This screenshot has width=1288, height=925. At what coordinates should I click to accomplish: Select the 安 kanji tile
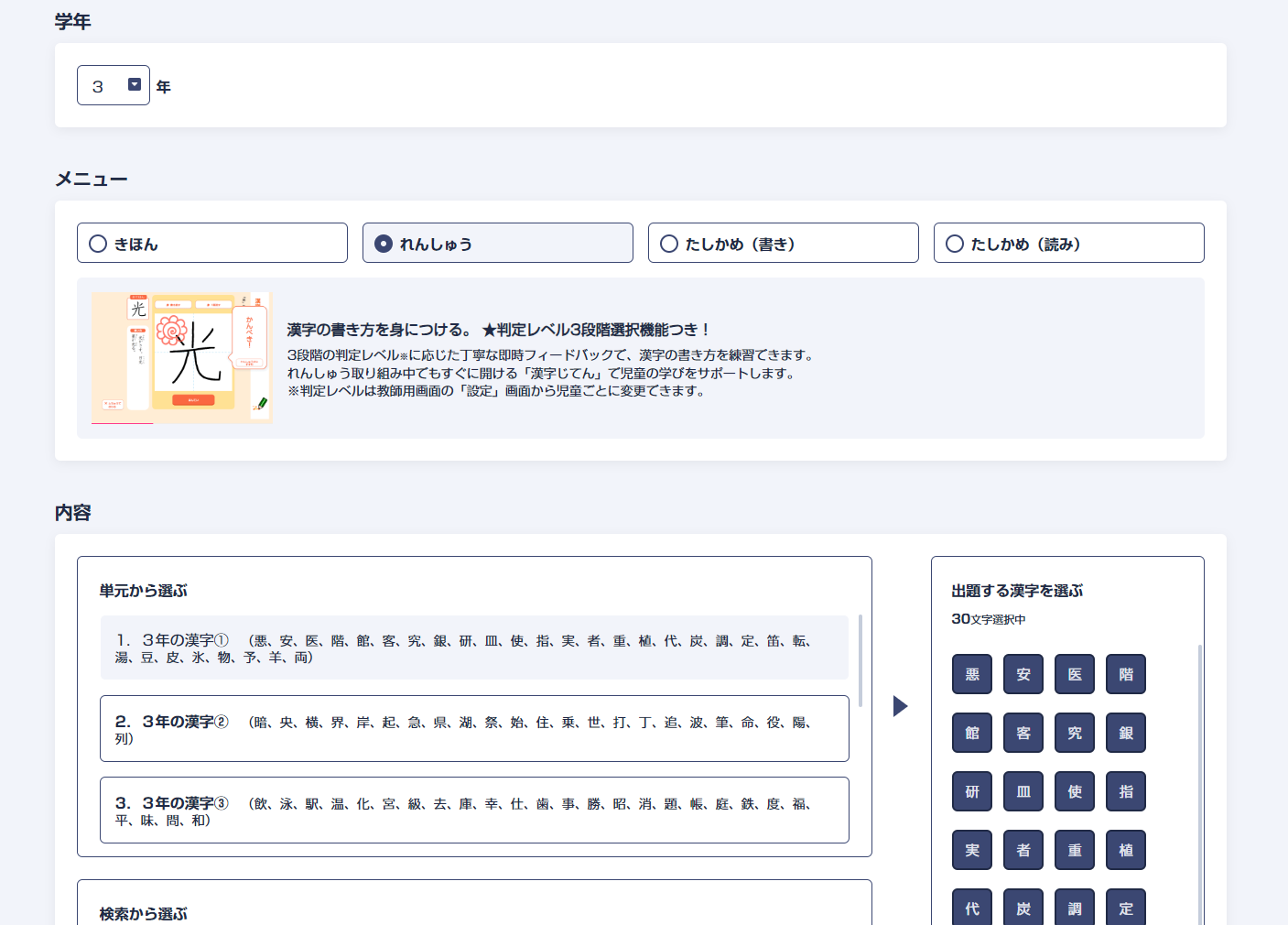[x=1023, y=675]
